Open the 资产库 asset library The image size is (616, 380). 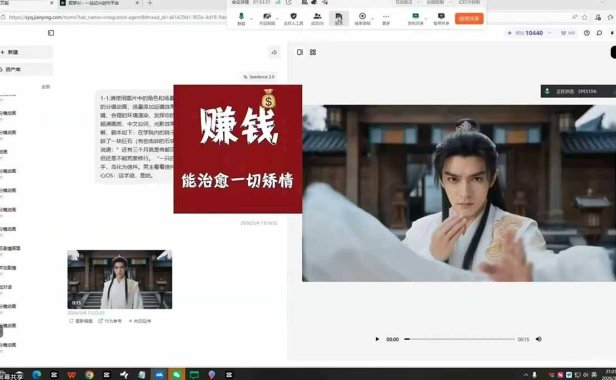[26, 69]
